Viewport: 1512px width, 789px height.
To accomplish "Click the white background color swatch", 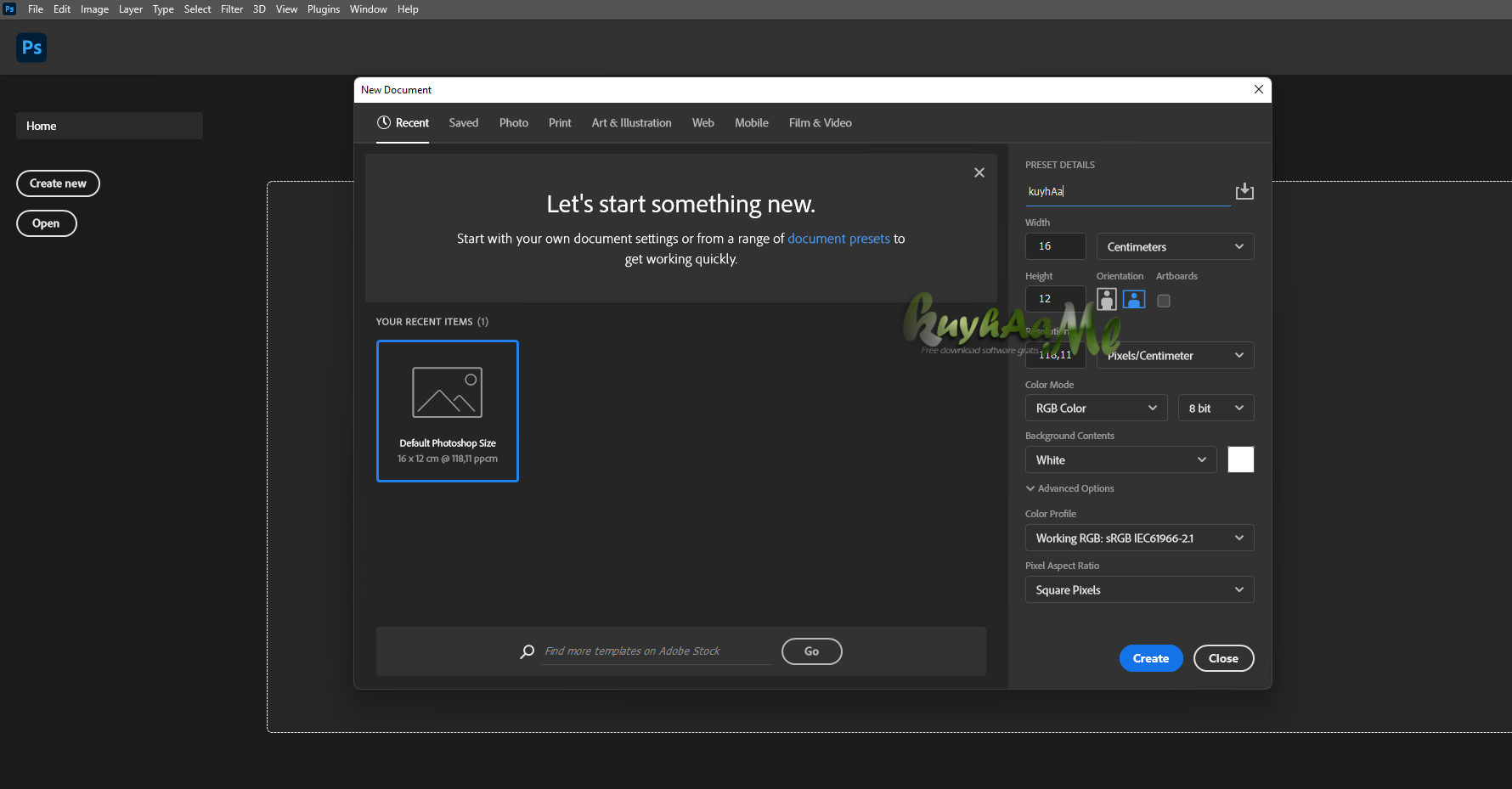I will coord(1241,459).
